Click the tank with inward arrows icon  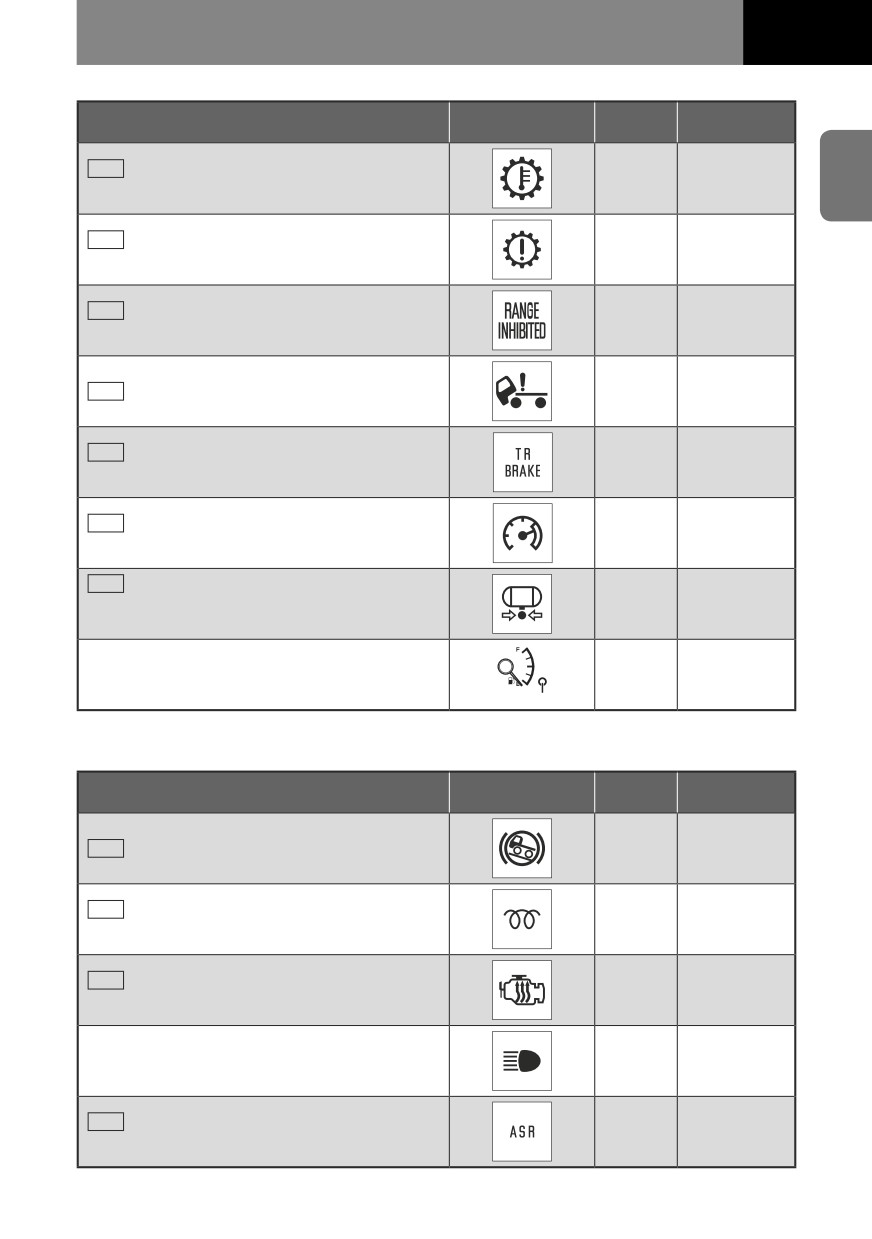click(x=522, y=604)
